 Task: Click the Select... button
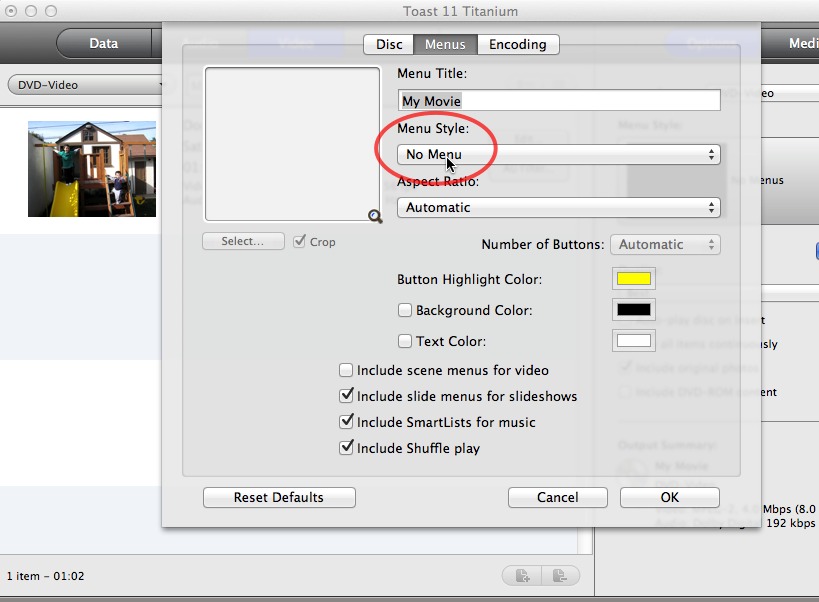[x=243, y=241]
